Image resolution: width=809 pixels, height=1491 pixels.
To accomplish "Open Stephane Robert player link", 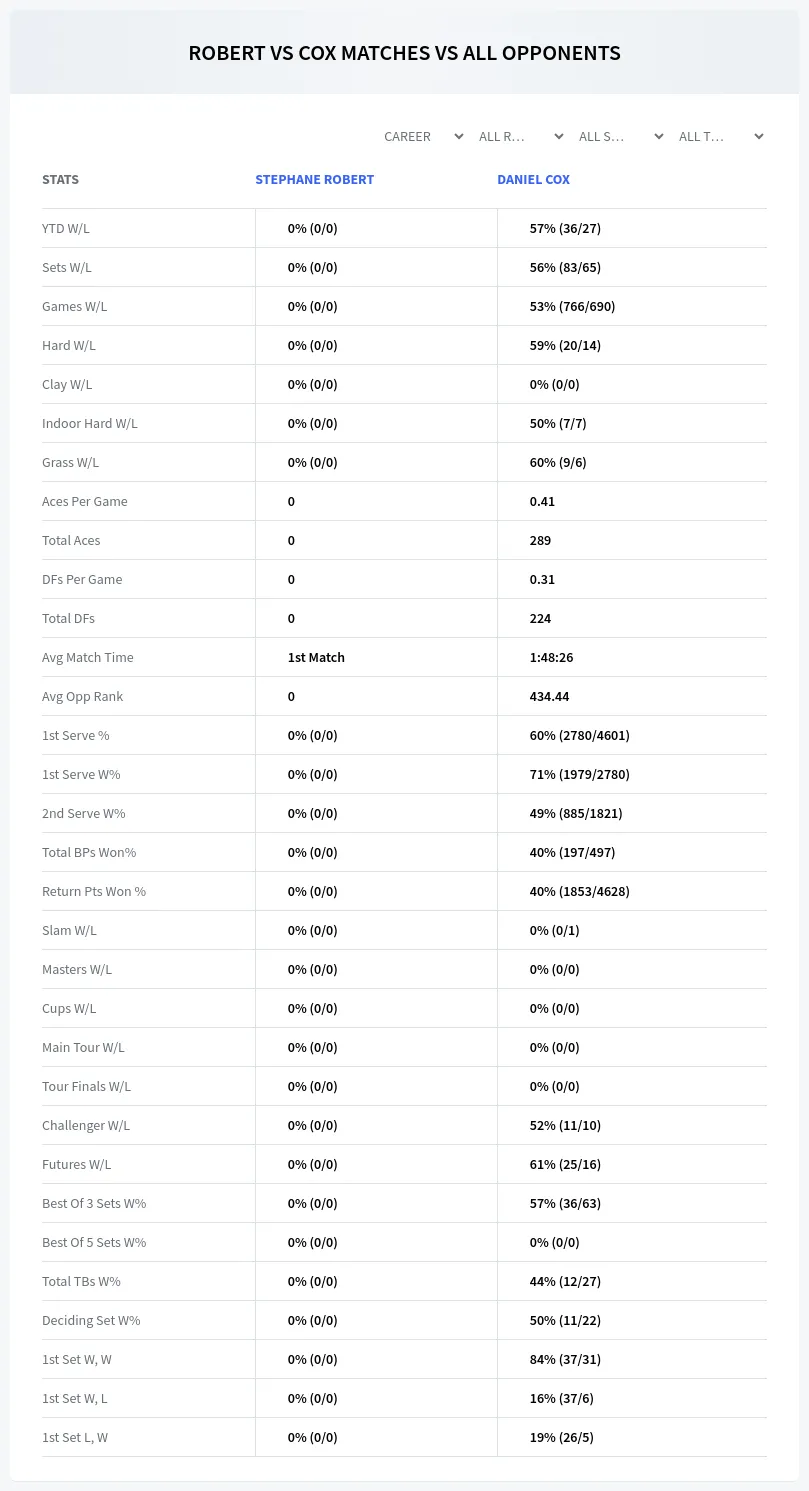I will pyautogui.click(x=314, y=180).
